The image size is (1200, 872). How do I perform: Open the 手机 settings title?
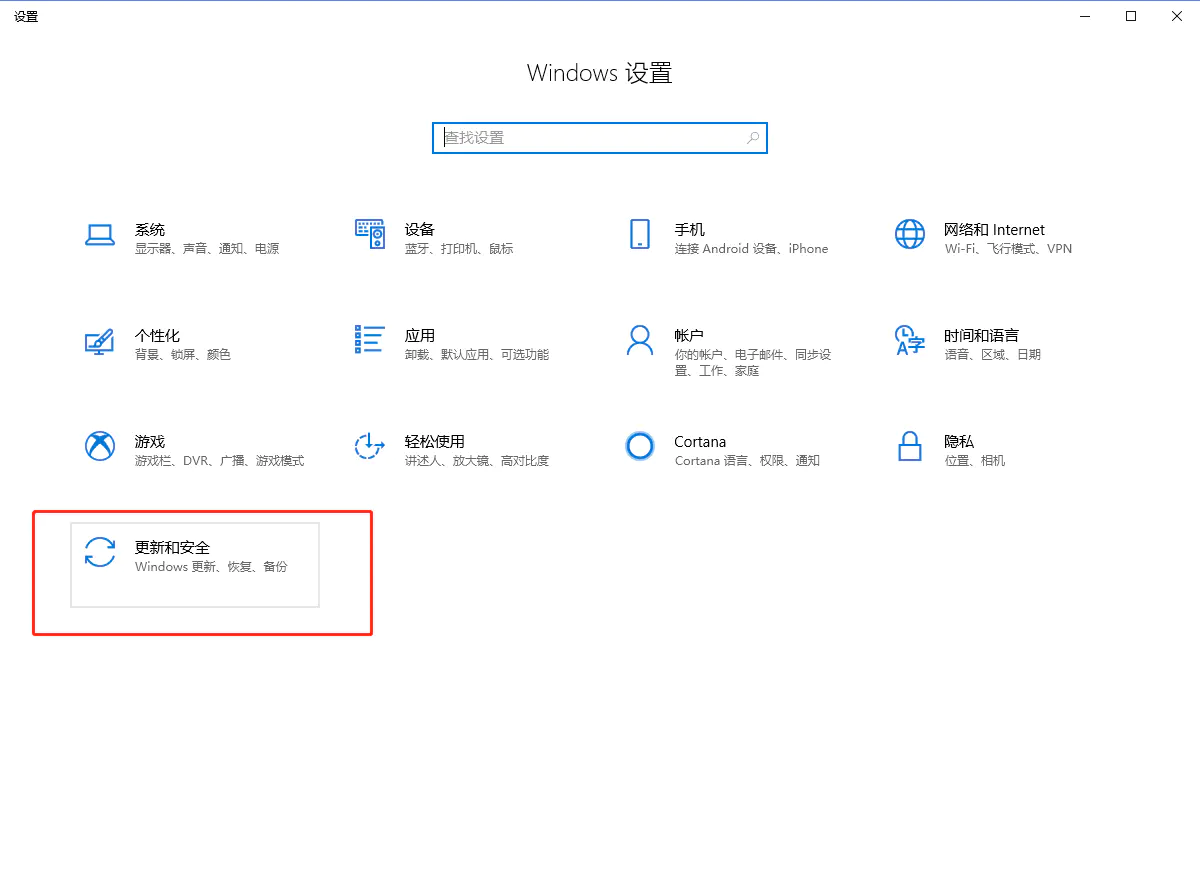[x=690, y=230]
